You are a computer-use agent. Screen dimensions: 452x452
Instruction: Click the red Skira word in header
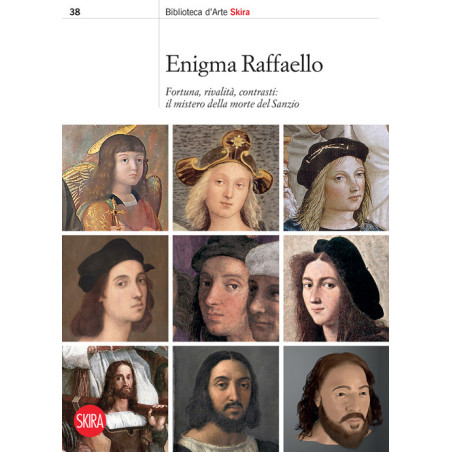click(x=240, y=12)
